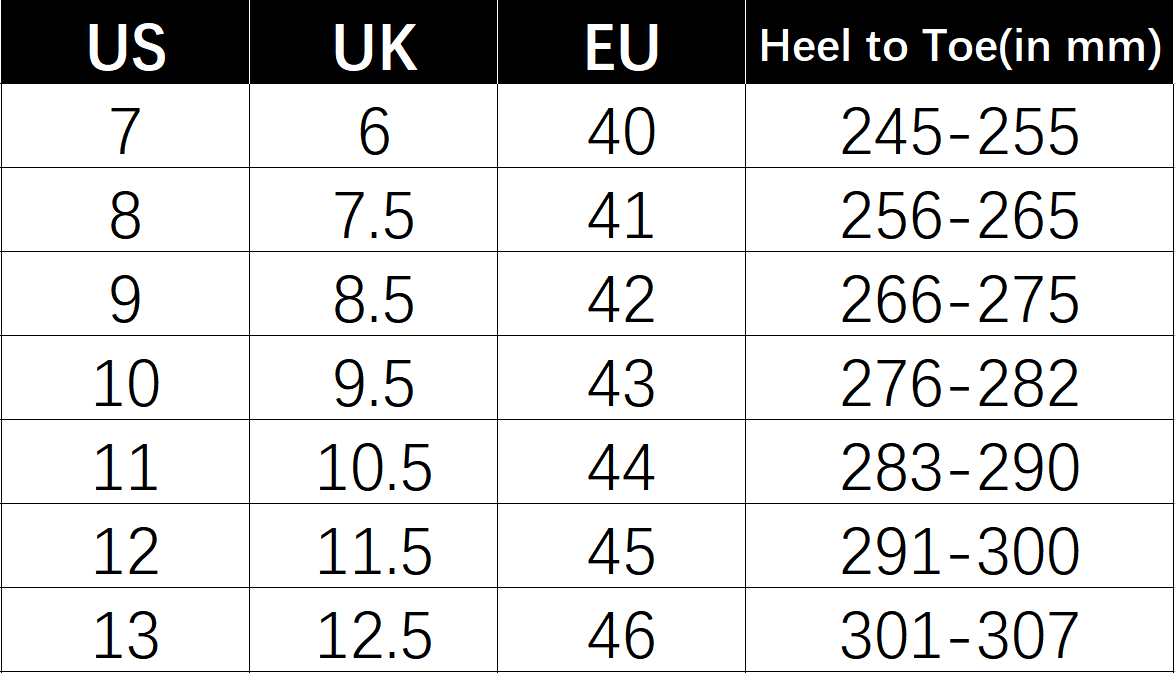Select the EU size 46 cell

[621, 630]
